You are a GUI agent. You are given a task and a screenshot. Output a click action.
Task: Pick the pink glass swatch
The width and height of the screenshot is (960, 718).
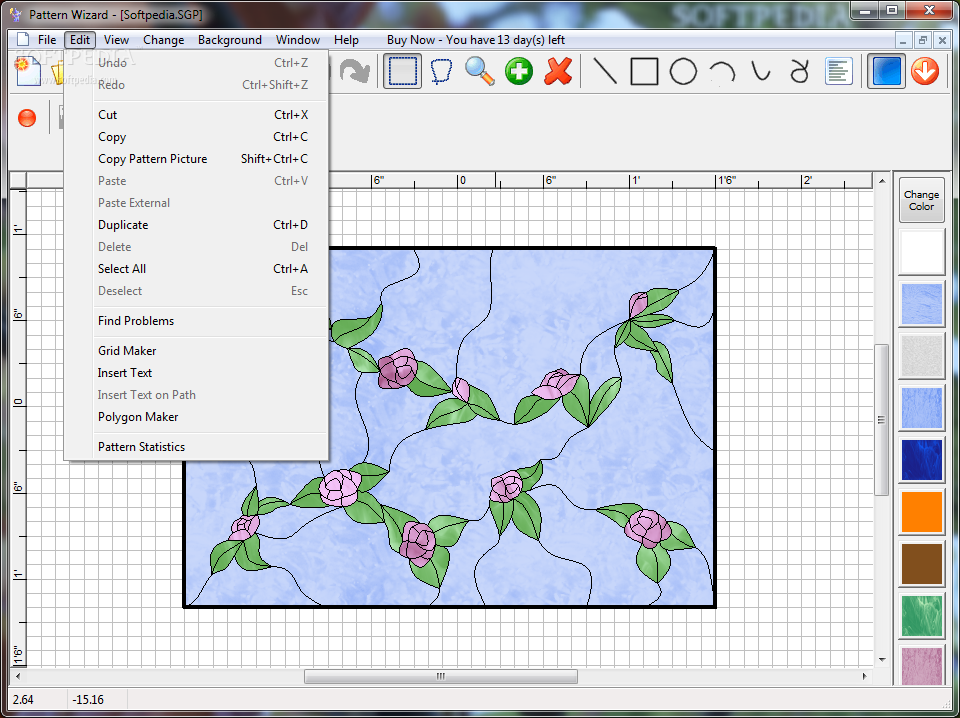(x=921, y=666)
